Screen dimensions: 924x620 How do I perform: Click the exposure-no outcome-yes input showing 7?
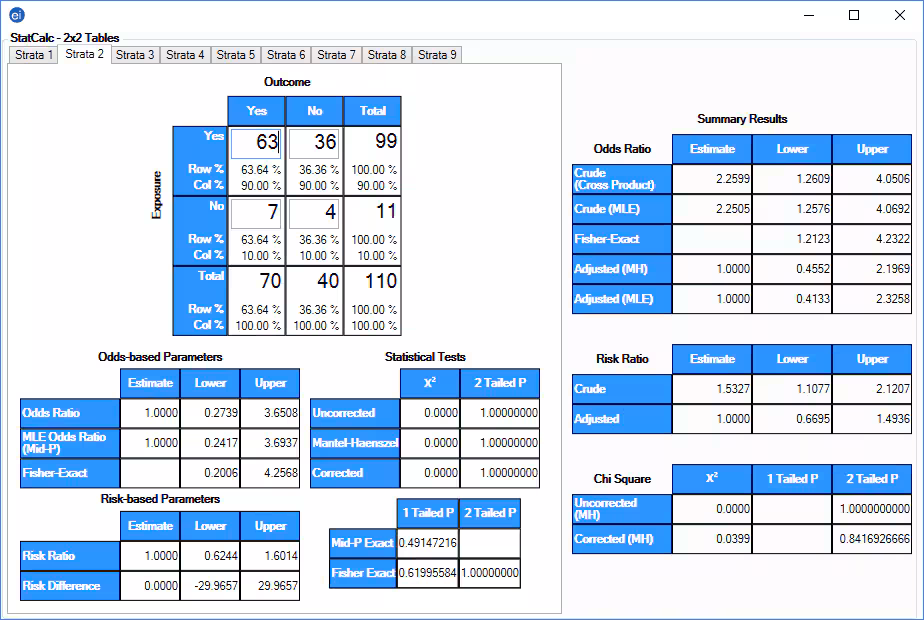256,213
